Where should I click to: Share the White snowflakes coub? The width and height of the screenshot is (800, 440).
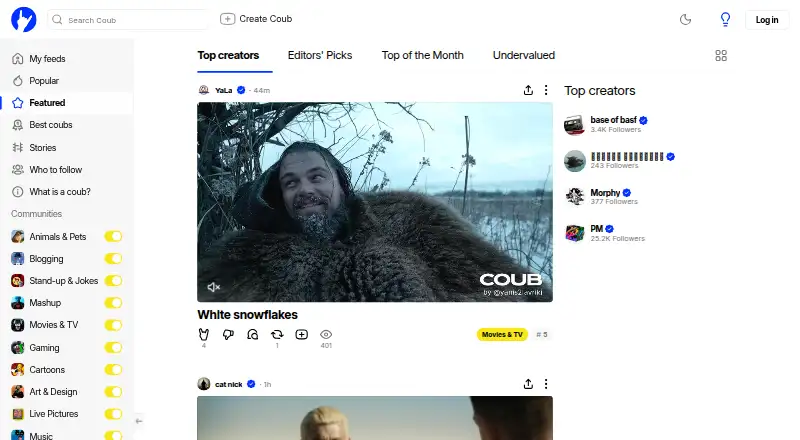[x=528, y=90]
